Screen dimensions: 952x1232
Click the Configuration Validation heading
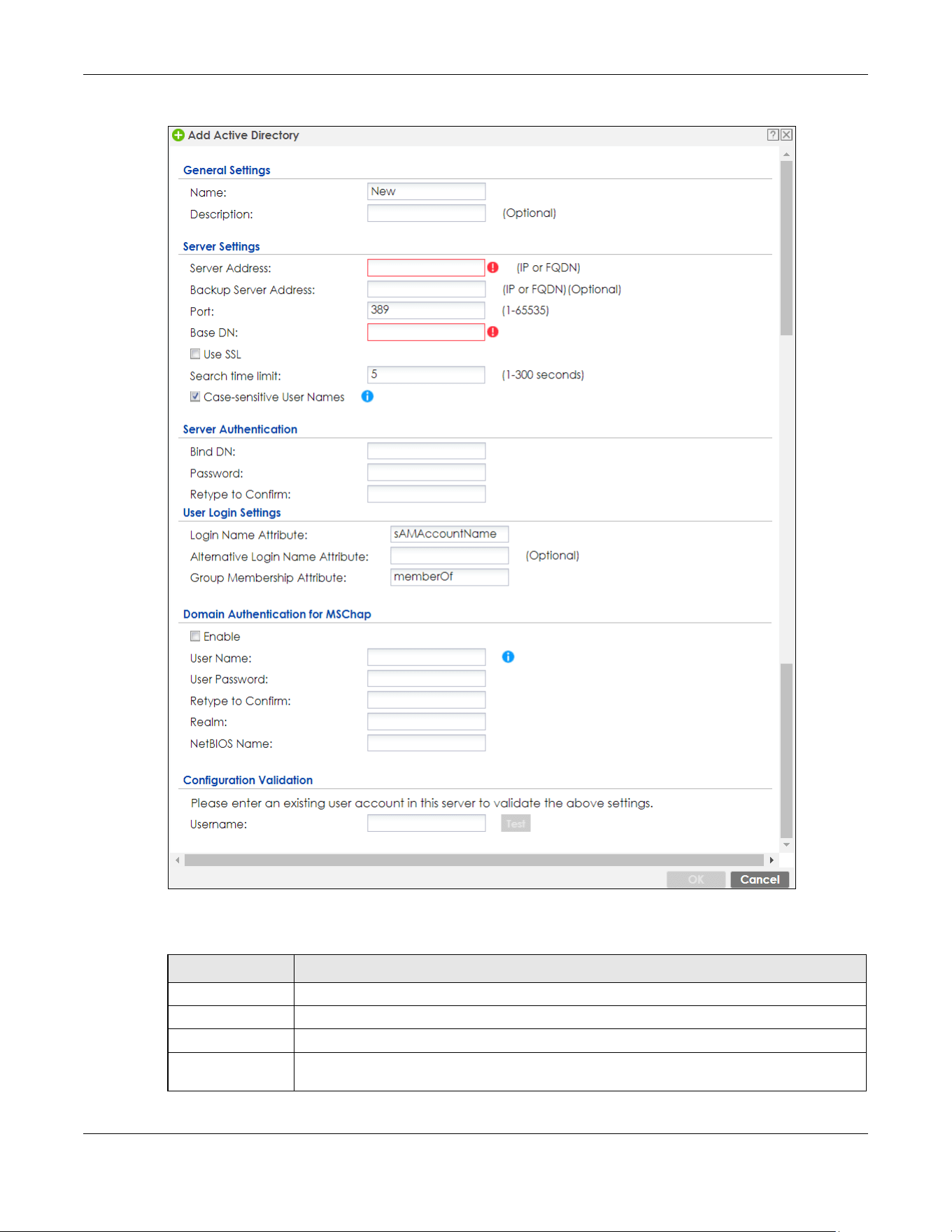(x=248, y=779)
